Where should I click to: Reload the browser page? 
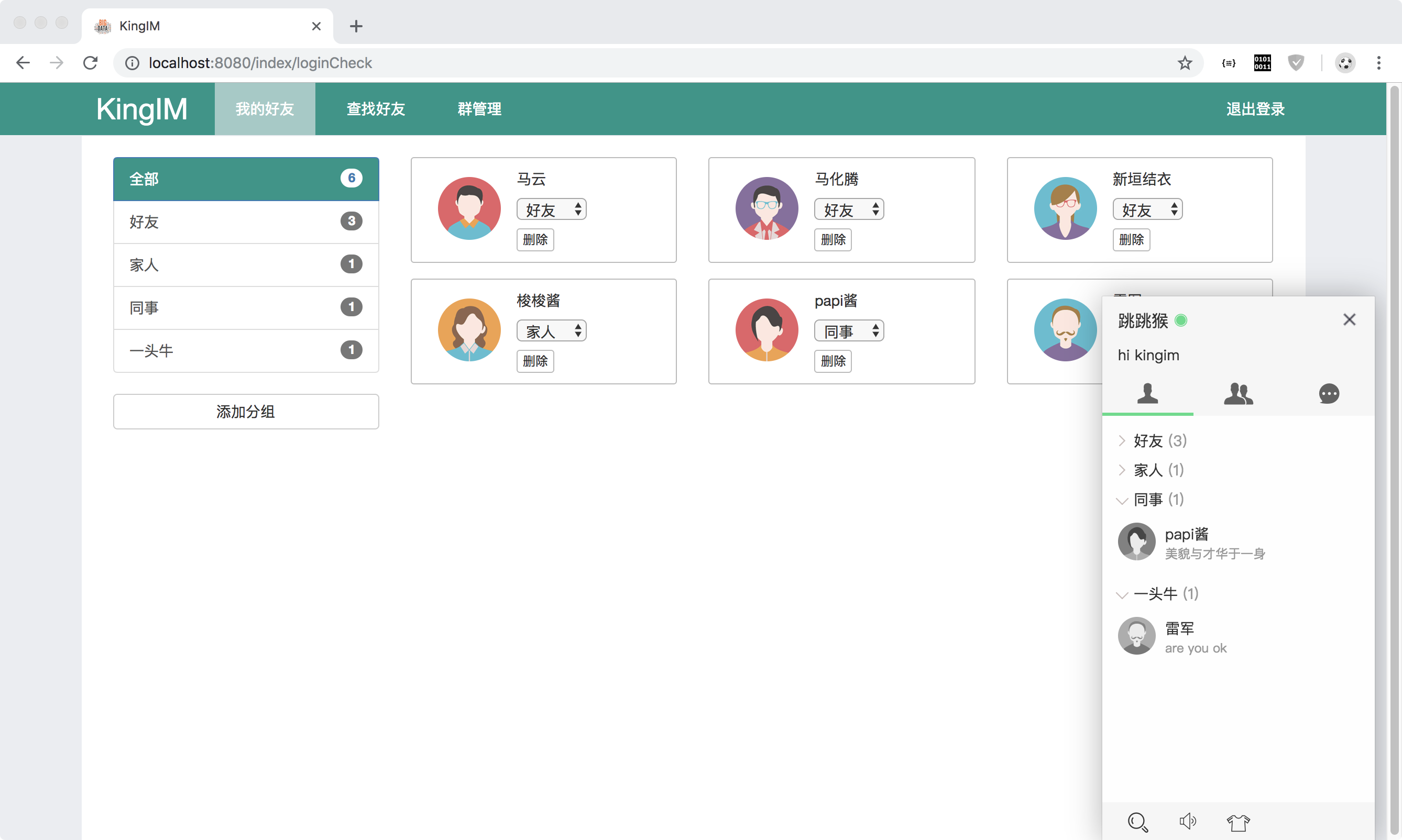click(91, 63)
